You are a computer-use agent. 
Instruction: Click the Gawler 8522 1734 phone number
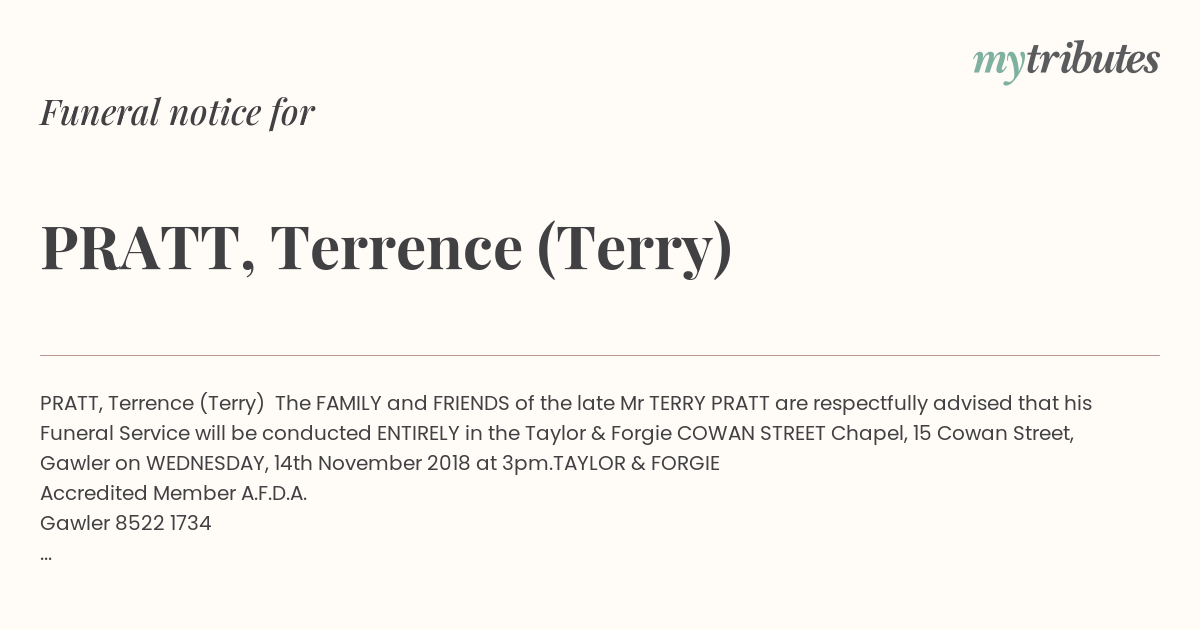pyautogui.click(x=126, y=523)
